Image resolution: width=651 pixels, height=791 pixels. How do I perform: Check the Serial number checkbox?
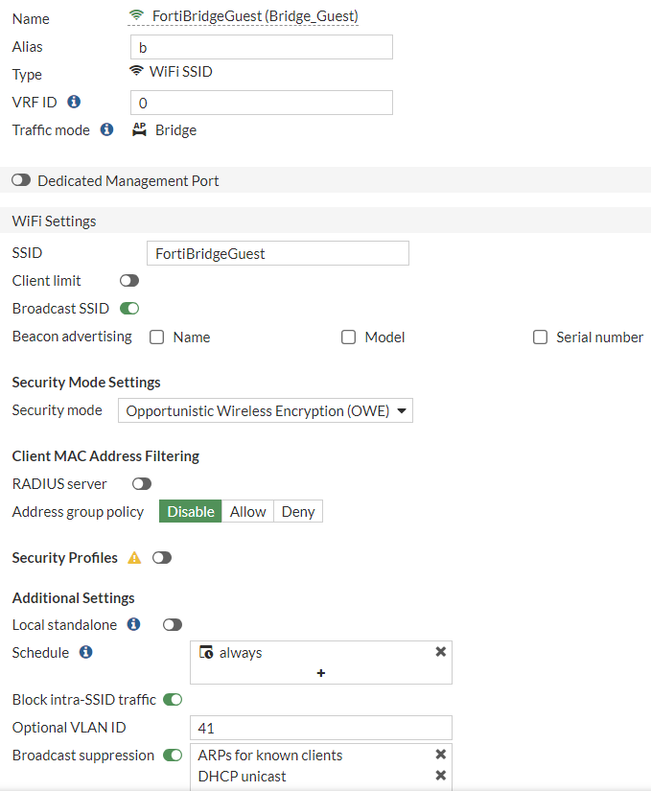[541, 337]
